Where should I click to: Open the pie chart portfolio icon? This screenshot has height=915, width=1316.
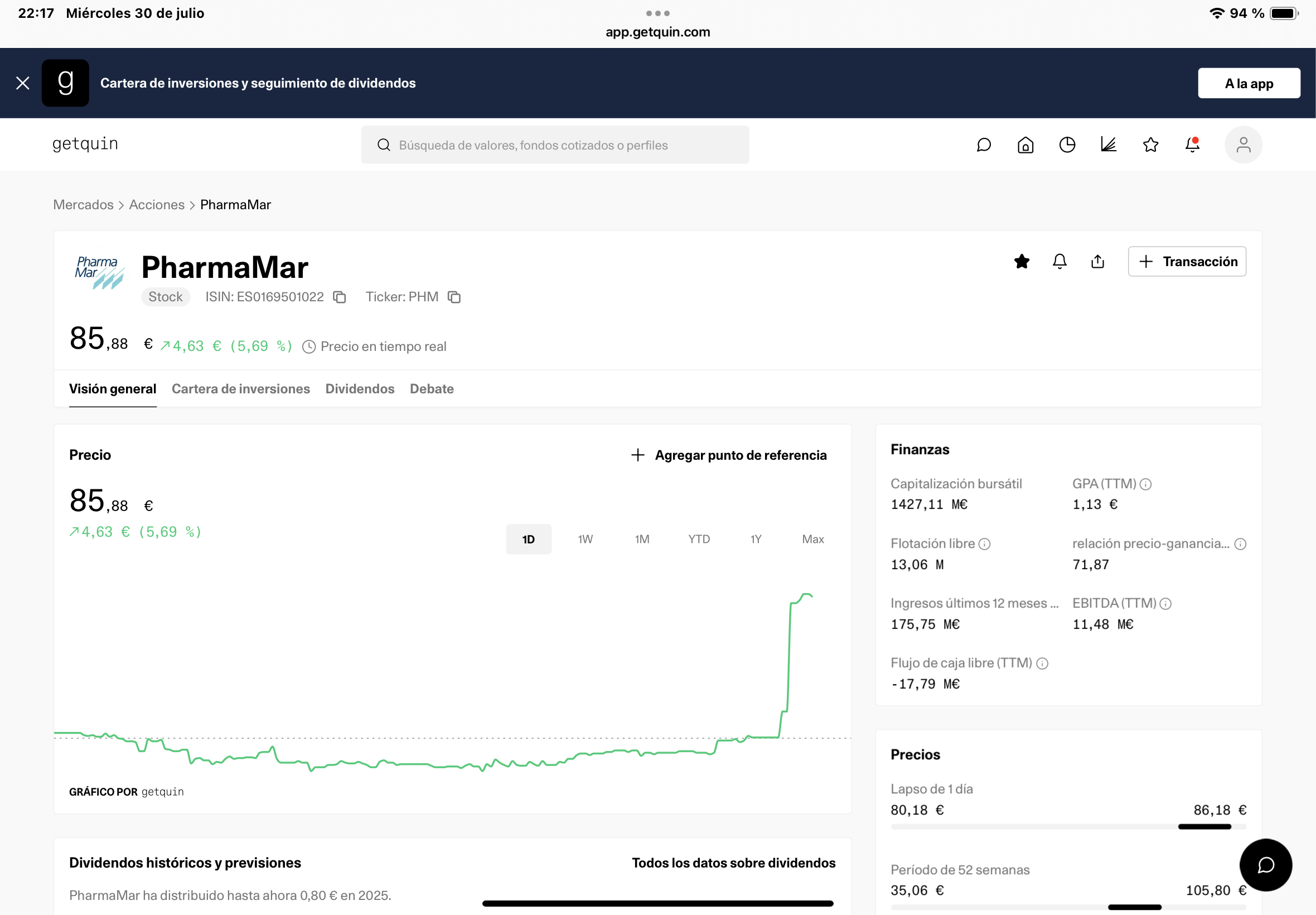[1067, 145]
